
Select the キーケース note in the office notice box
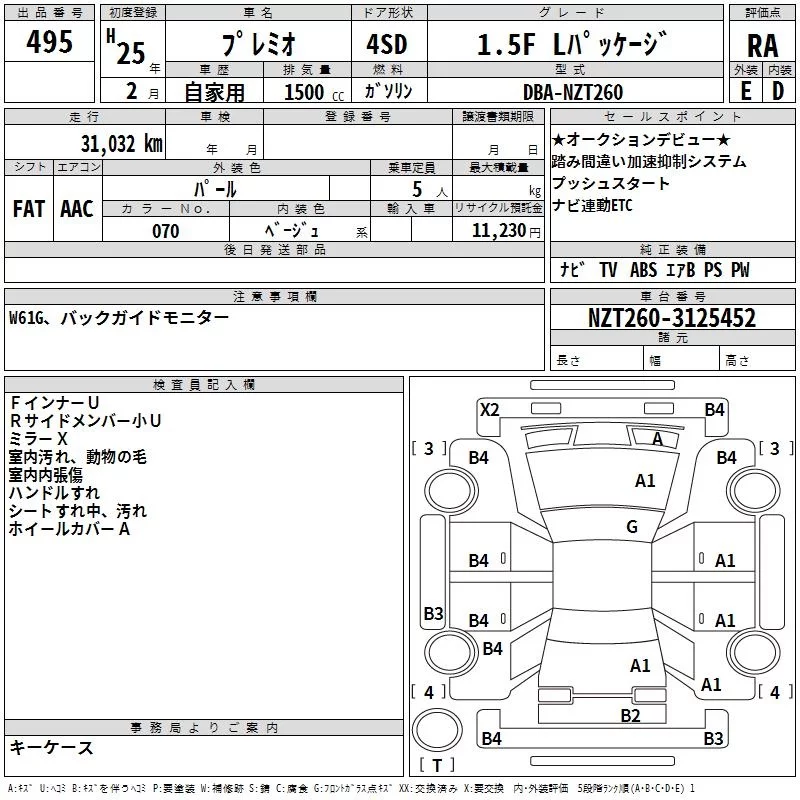52,747
